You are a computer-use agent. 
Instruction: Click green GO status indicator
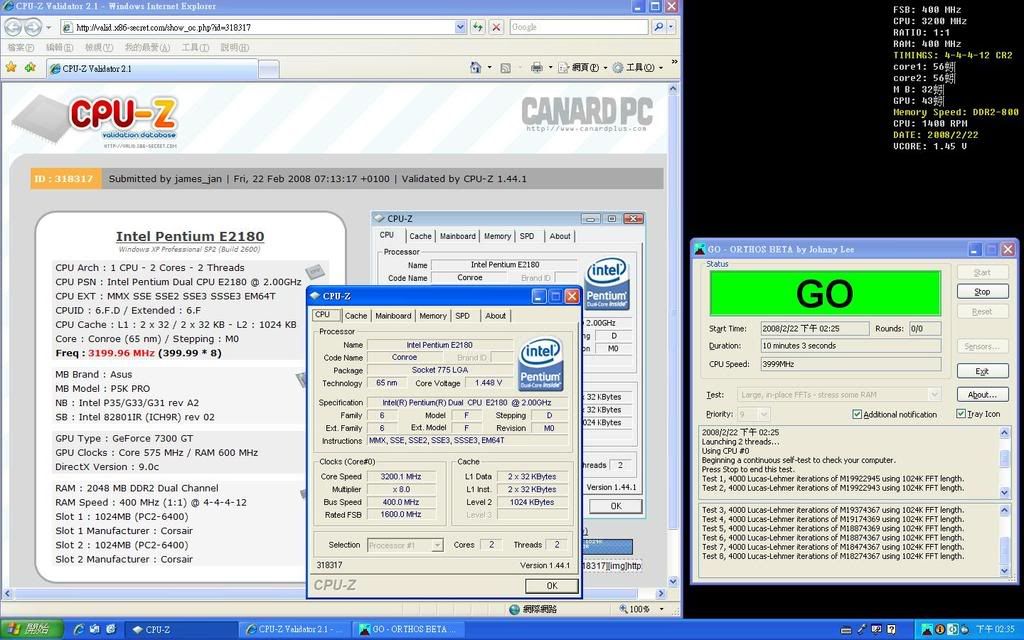825,293
